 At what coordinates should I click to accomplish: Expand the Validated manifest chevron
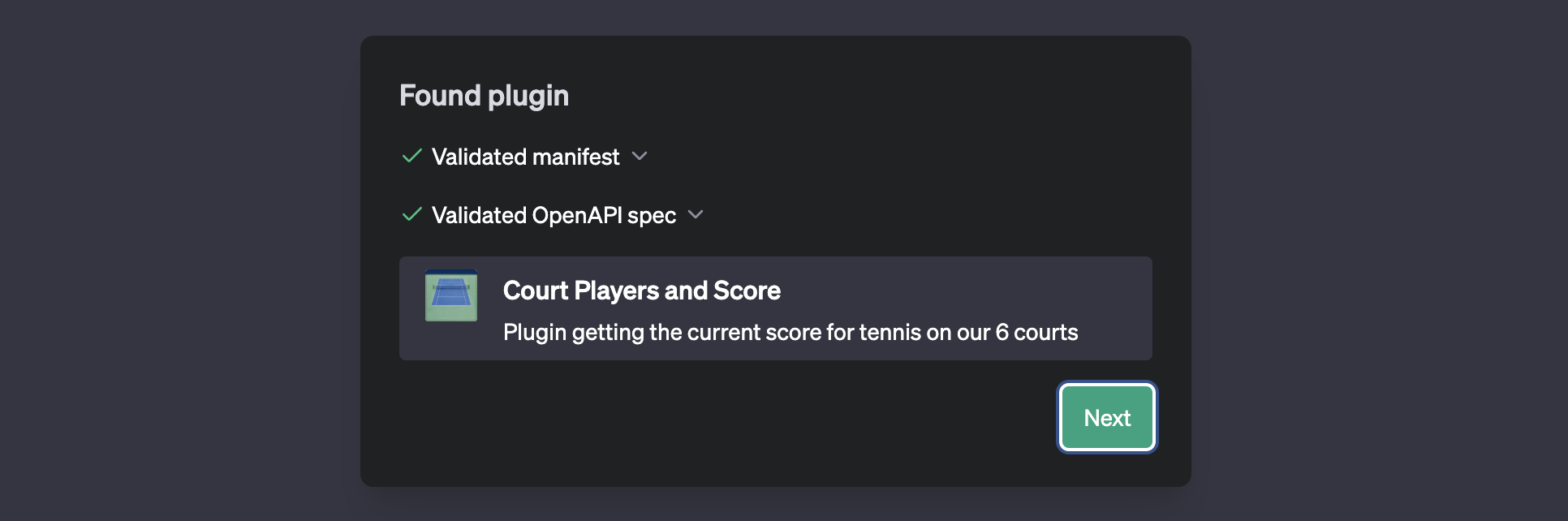pos(640,156)
